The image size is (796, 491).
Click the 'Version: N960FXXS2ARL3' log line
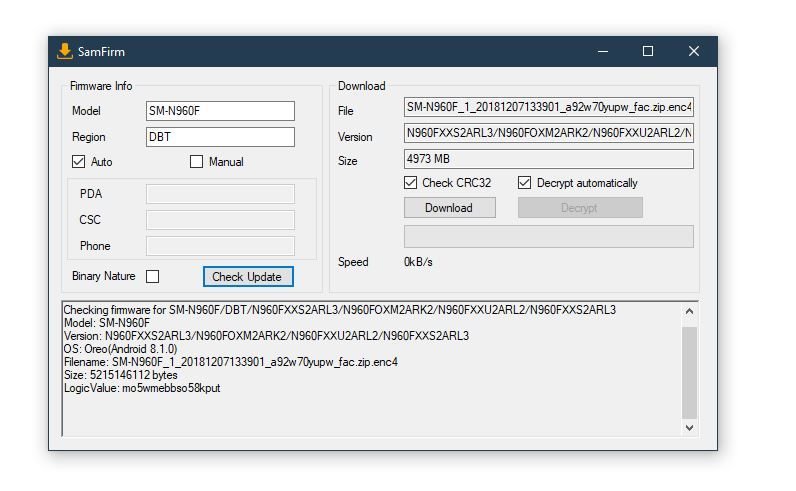267,336
